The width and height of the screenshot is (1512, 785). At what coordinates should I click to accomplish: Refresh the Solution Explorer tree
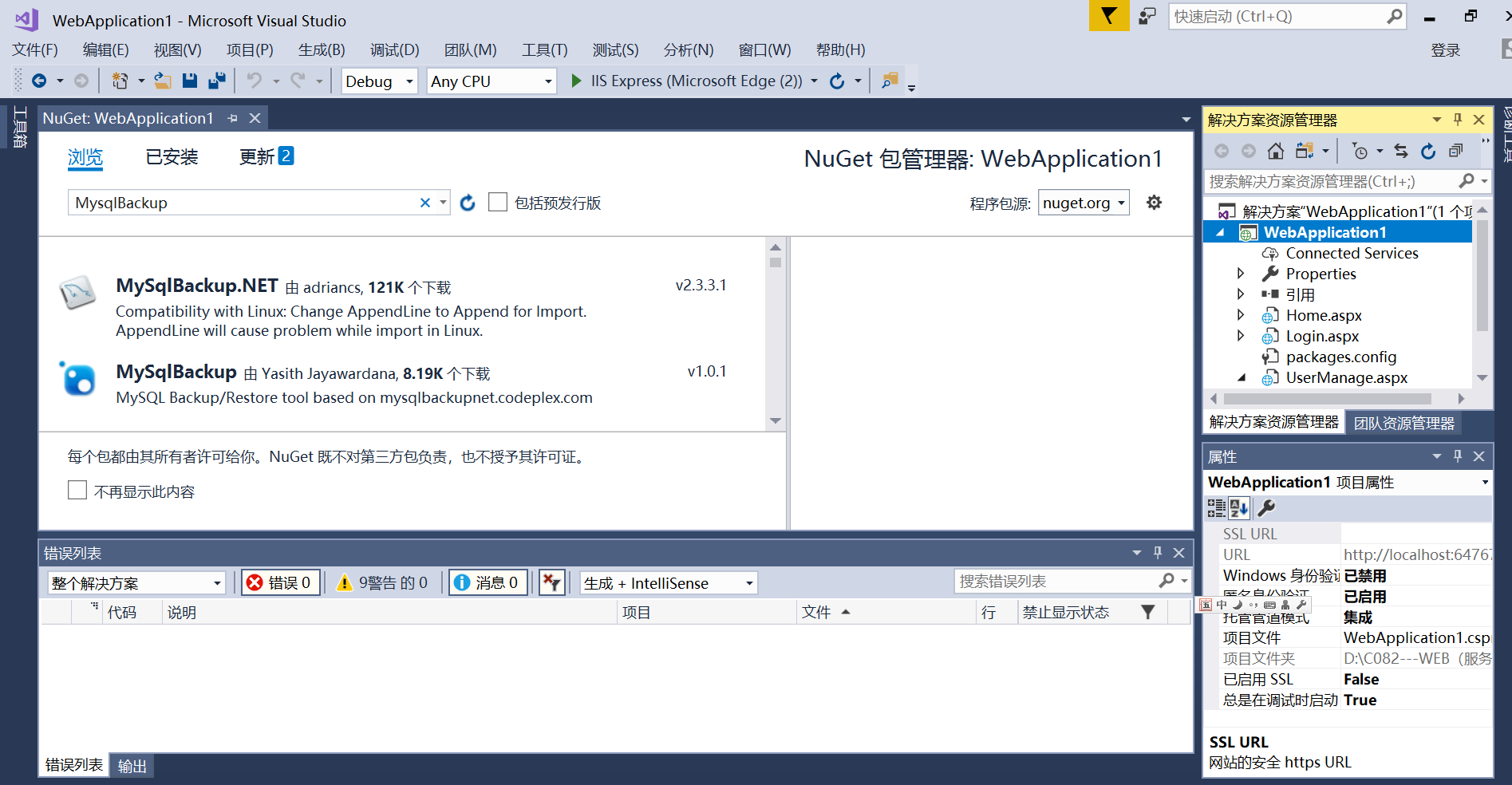coord(1428,151)
